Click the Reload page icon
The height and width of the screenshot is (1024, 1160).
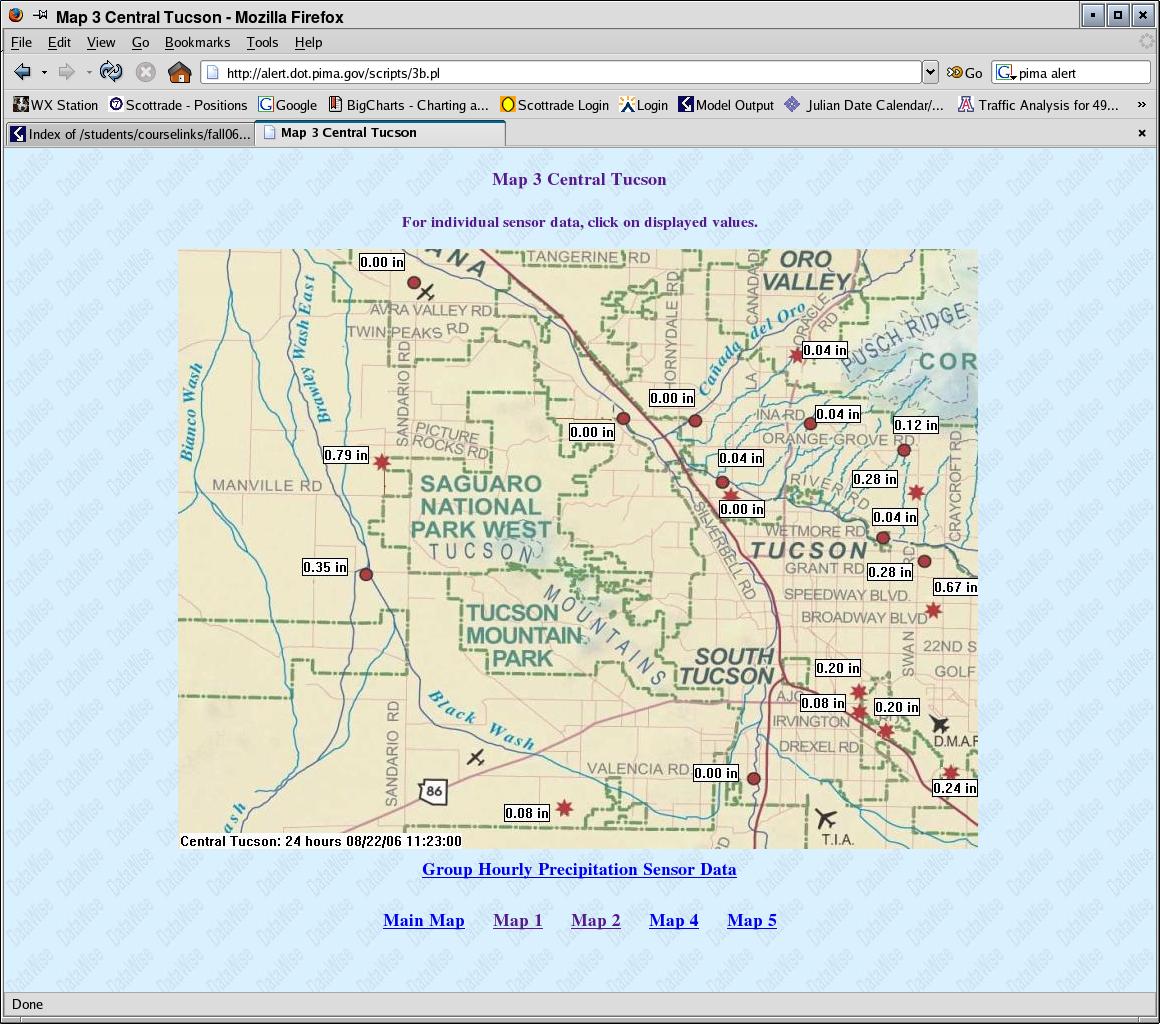(x=111, y=72)
